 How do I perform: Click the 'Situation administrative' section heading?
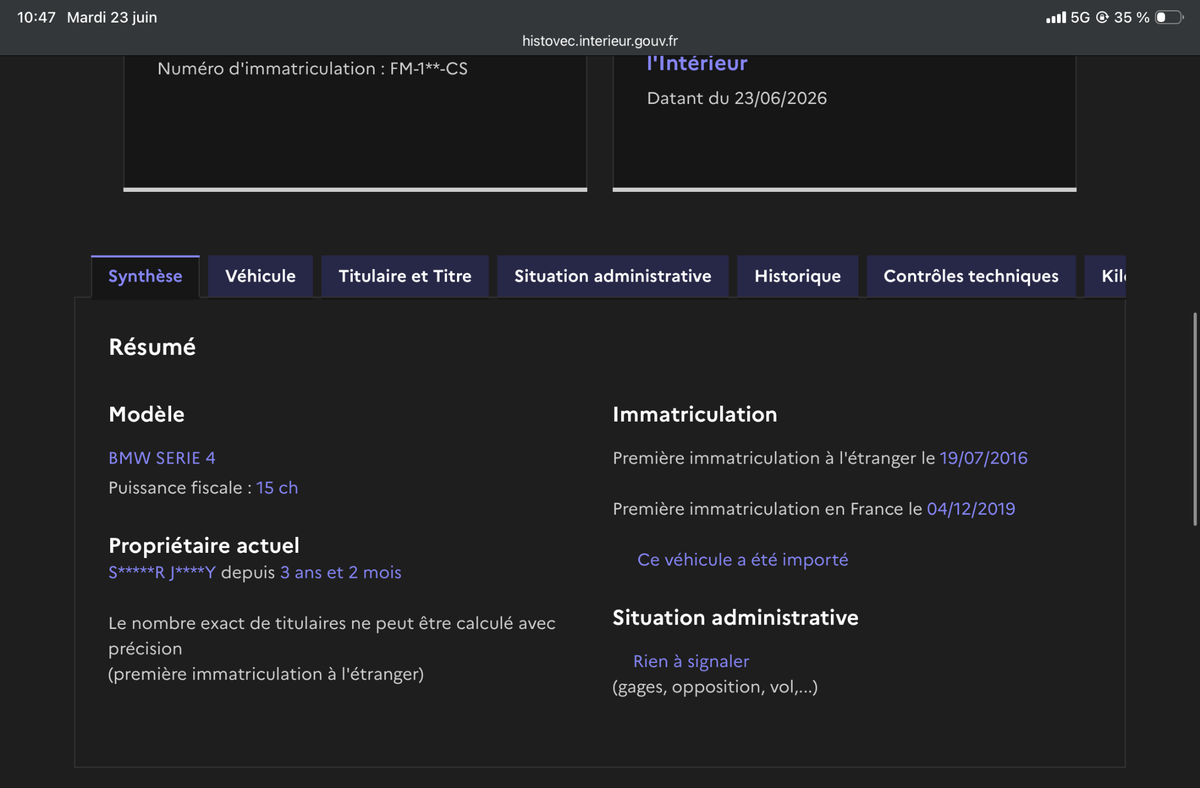735,618
